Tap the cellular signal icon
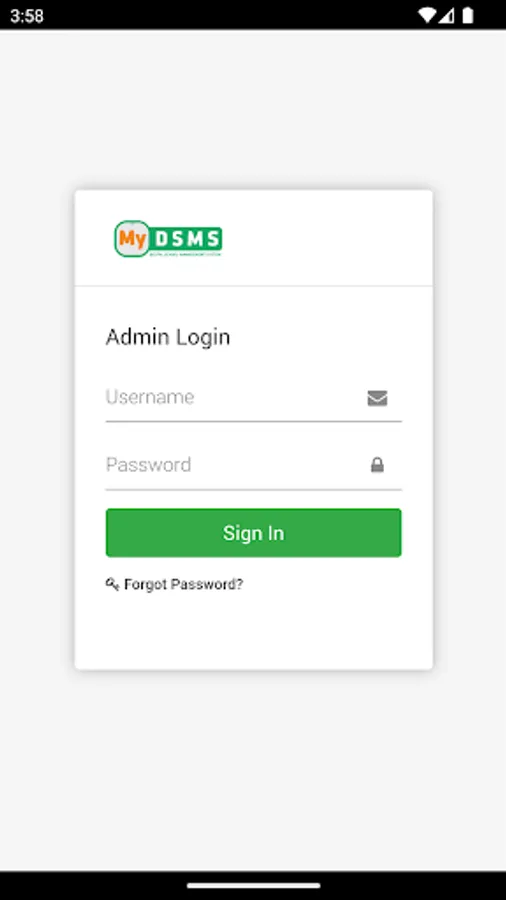Image resolution: width=506 pixels, height=900 pixels. 447,15
